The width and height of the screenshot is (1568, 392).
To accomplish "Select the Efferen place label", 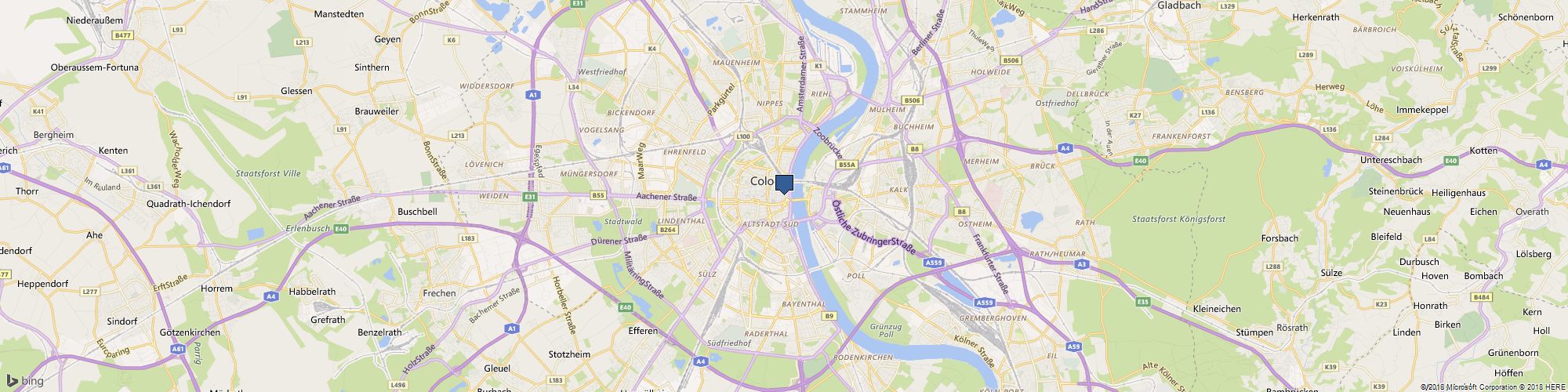I will pos(644,331).
